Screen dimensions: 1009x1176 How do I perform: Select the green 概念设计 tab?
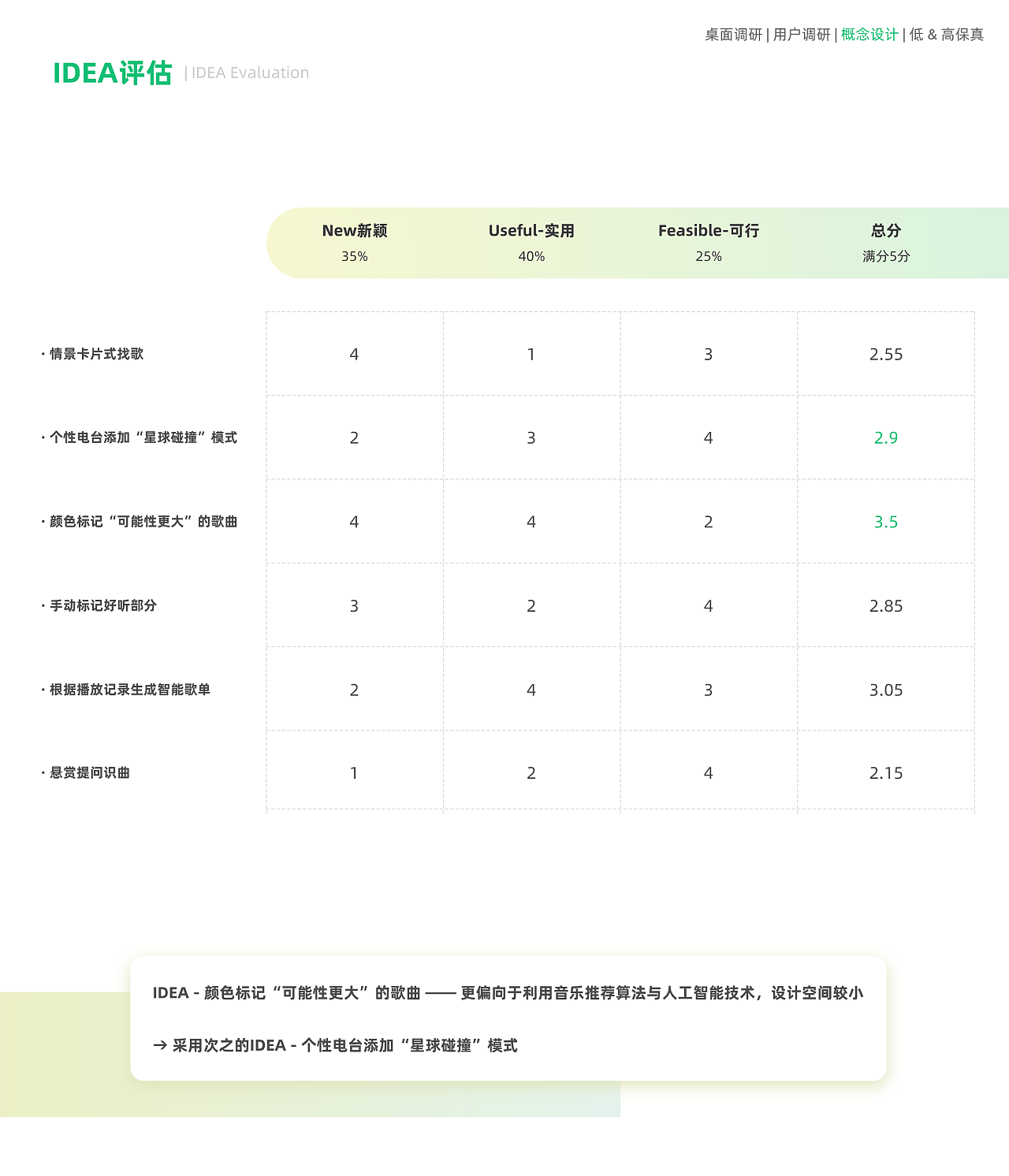pos(869,35)
